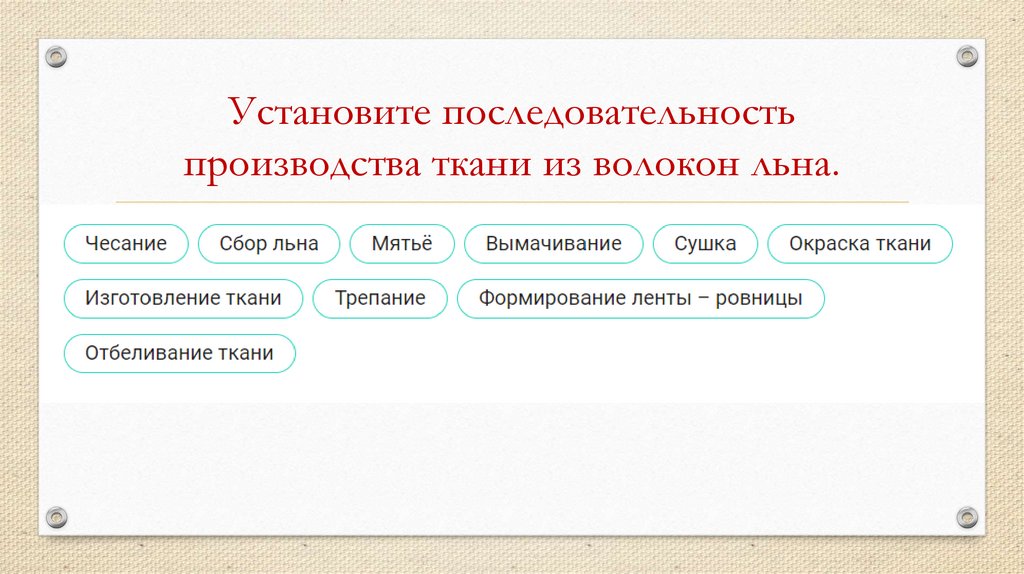Choose the Мятьё chip
The height and width of the screenshot is (574, 1024).
click(402, 244)
